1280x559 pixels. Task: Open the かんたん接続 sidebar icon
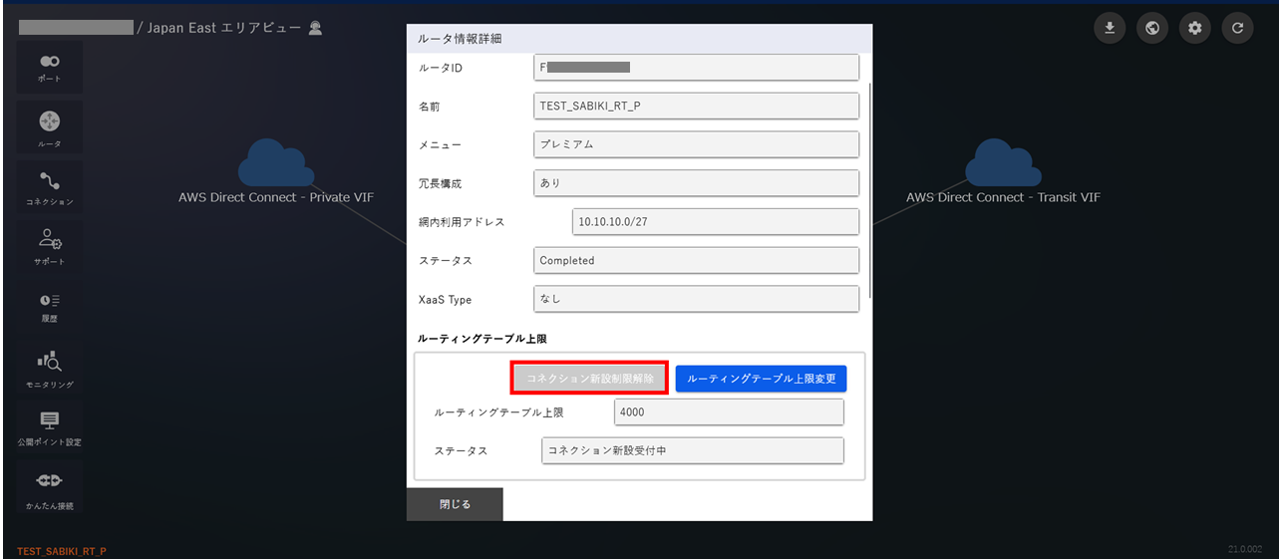tap(49, 487)
